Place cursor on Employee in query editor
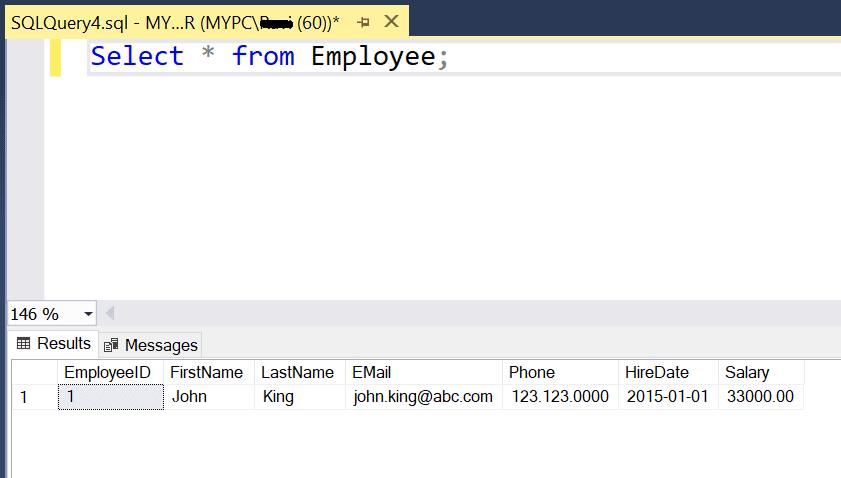The image size is (841, 478). click(372, 56)
